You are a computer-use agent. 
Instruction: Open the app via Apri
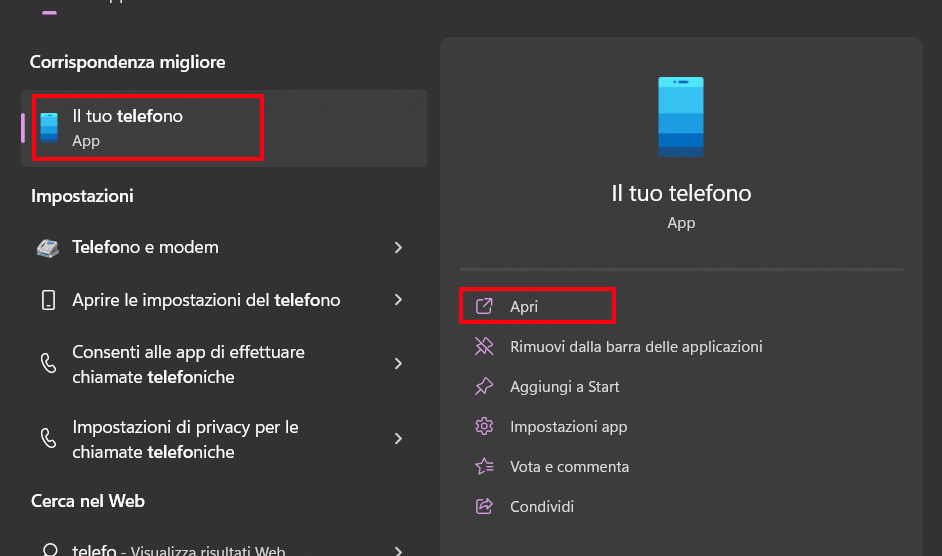click(524, 307)
